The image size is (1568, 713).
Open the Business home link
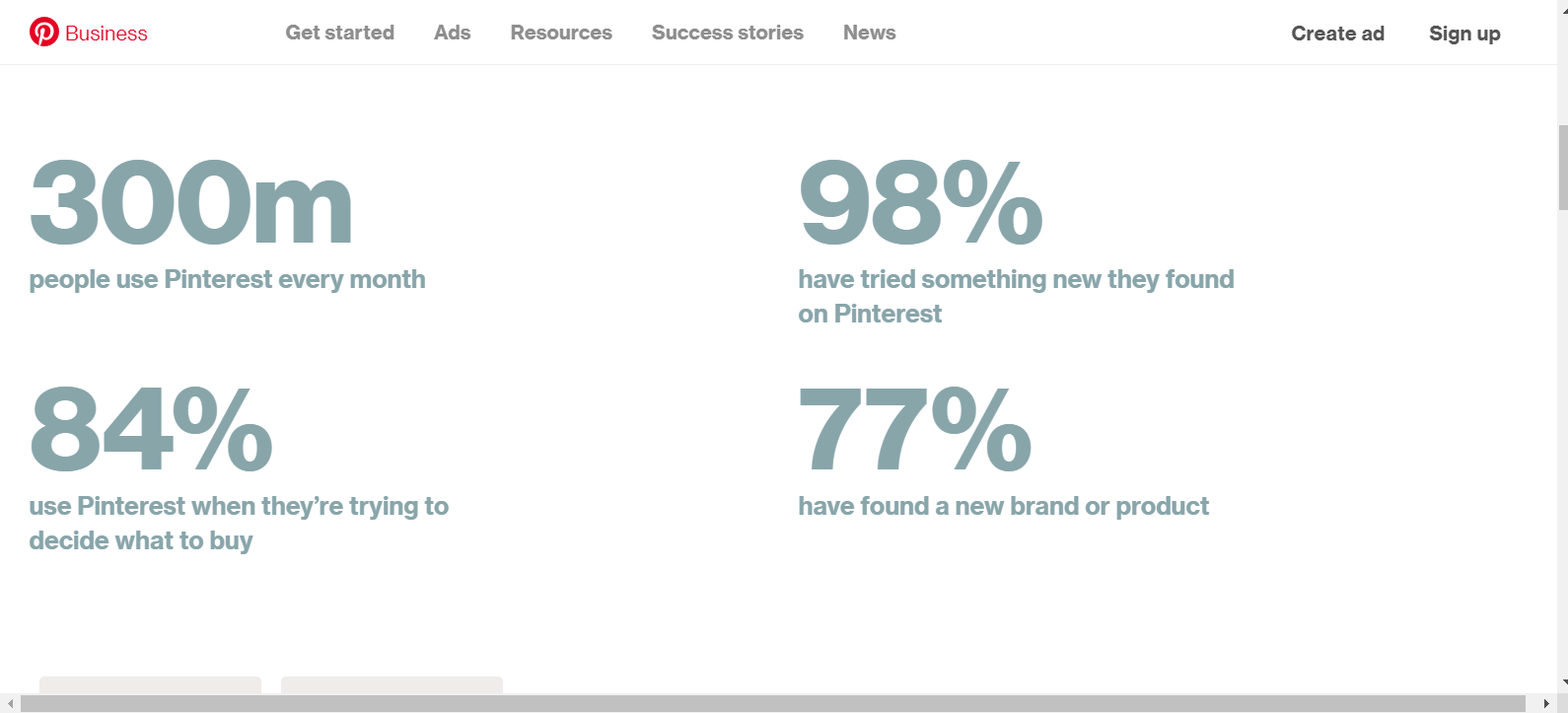107,34
